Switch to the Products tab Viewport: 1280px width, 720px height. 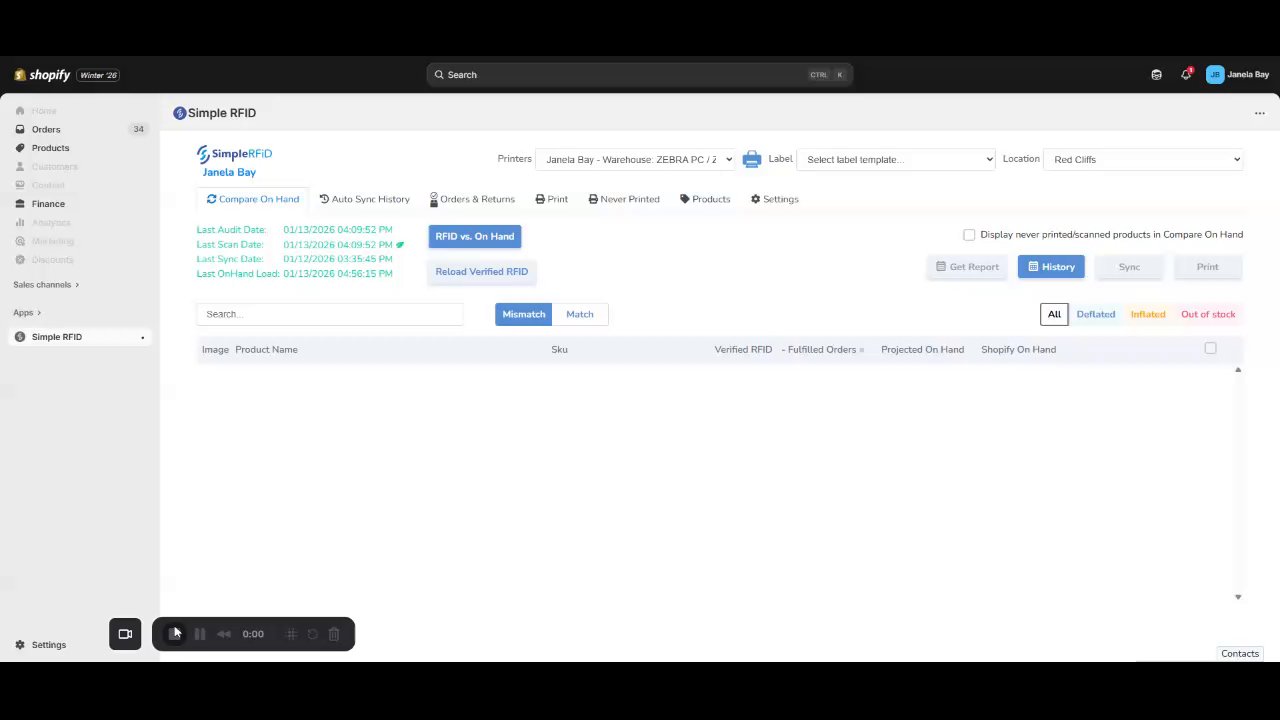705,199
